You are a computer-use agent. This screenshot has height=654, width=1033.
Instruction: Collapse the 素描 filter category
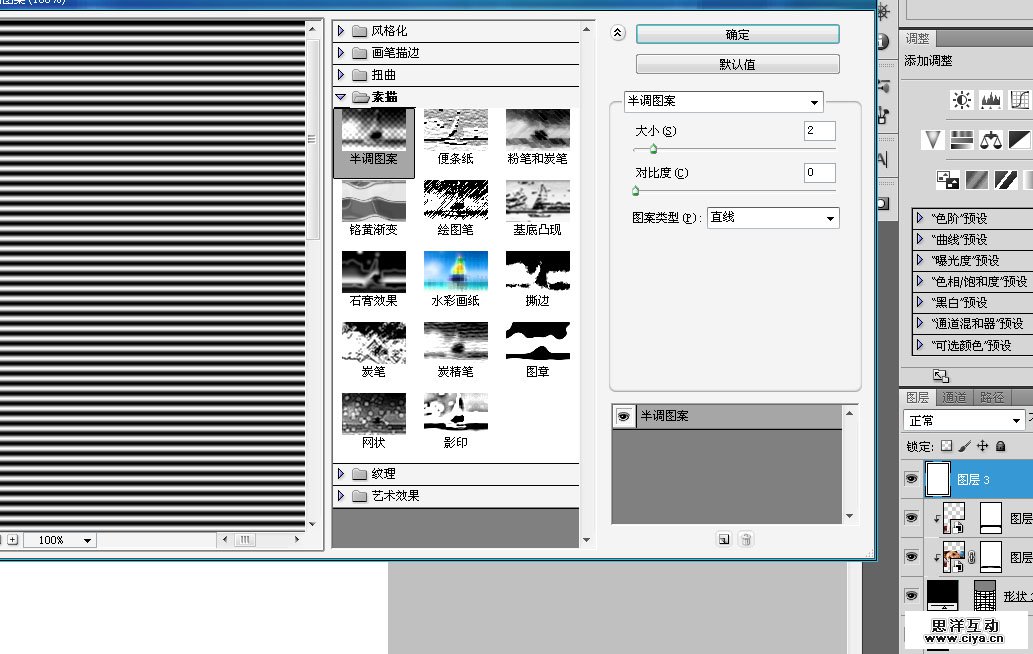click(x=341, y=96)
